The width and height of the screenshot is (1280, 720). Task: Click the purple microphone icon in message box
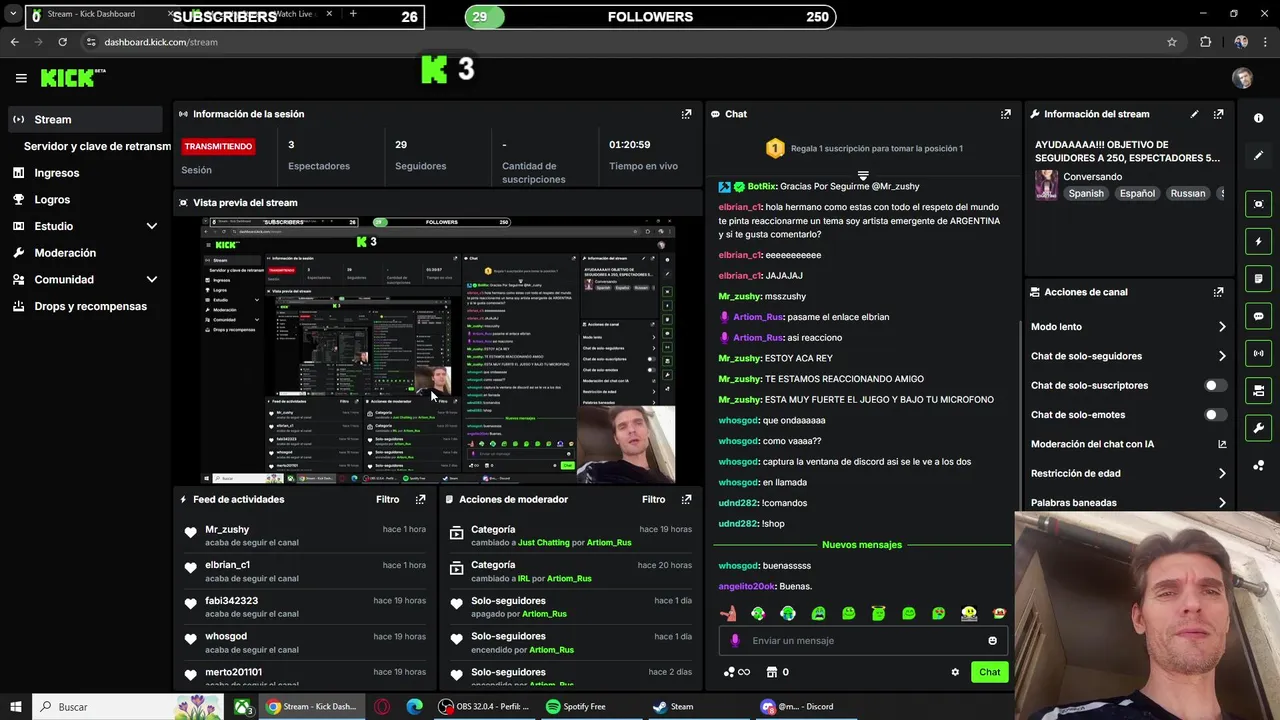(735, 641)
